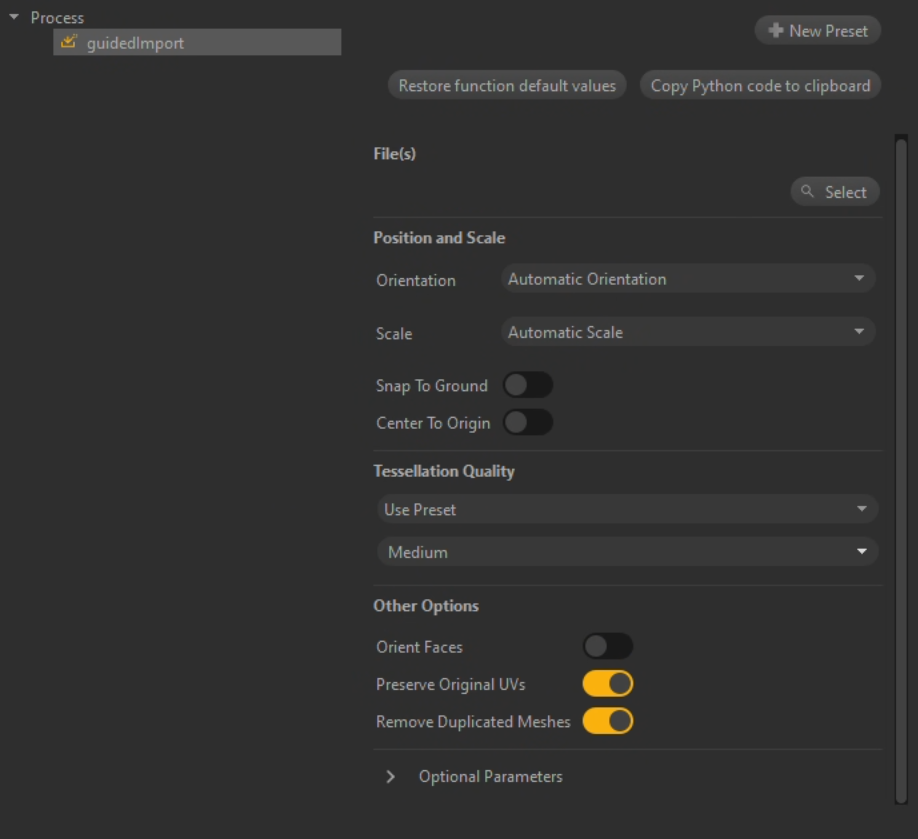Enable Snap To Ground
The width and height of the screenshot is (918, 839).
tap(528, 385)
